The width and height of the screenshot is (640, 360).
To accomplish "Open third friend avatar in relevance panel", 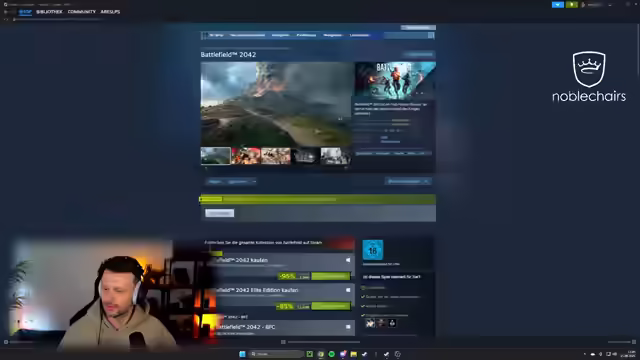I will pos(392,323).
